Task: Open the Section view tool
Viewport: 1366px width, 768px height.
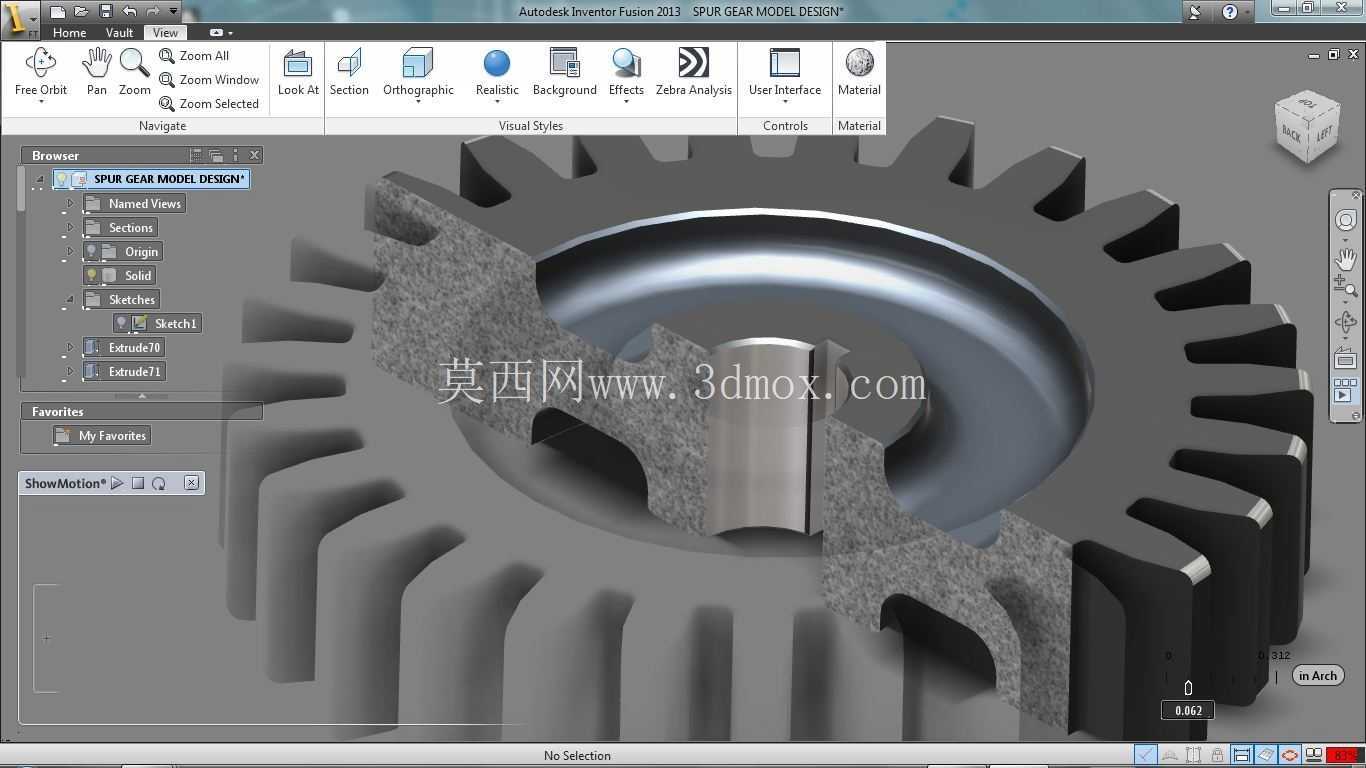Action: 349,72
